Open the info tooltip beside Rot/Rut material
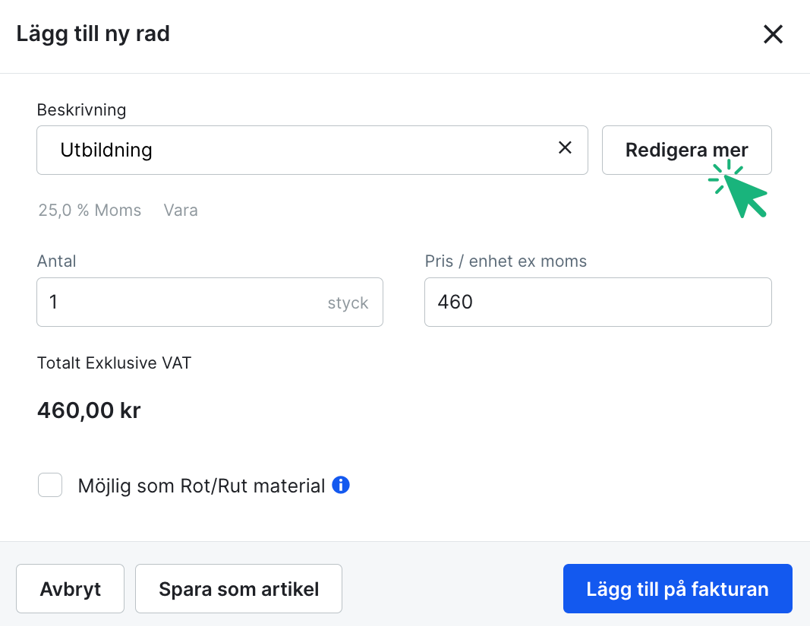The image size is (810, 626). click(340, 485)
